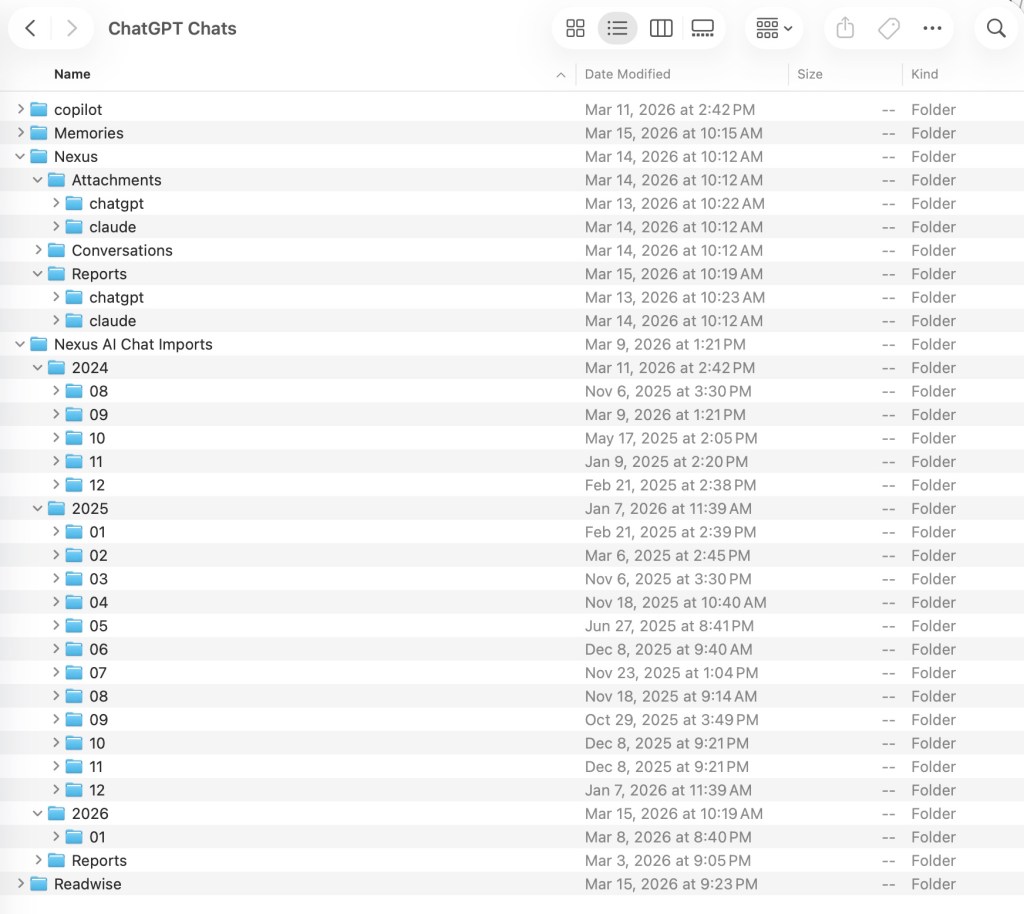Click the Share icon in toolbar

(x=845, y=29)
